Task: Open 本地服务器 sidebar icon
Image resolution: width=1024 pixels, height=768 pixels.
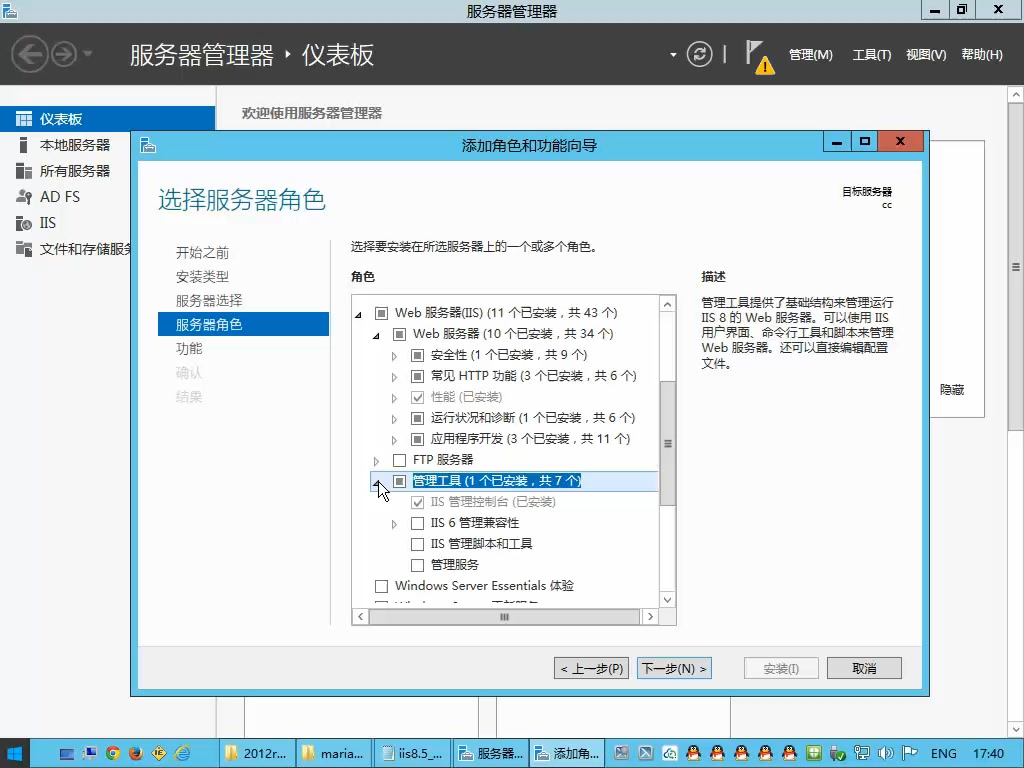Action: 24,145
